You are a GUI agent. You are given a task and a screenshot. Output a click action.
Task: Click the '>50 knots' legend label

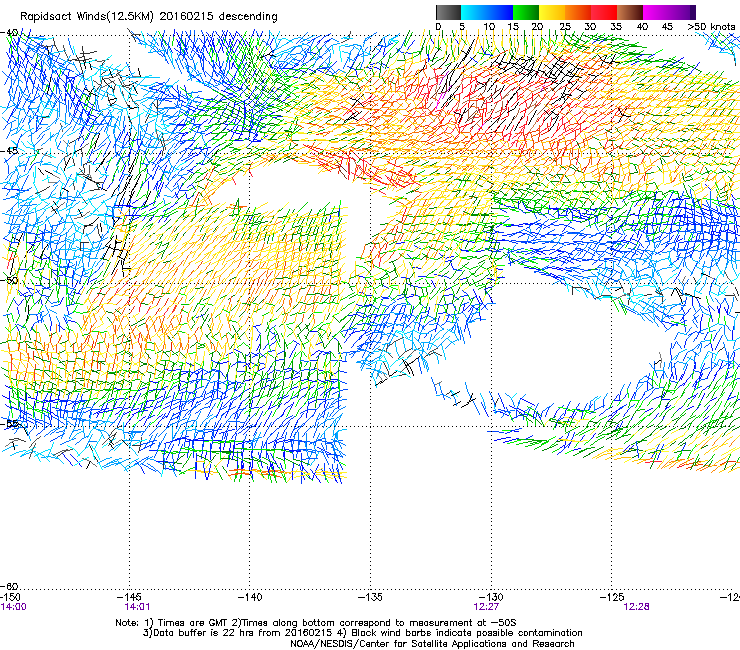point(711,27)
